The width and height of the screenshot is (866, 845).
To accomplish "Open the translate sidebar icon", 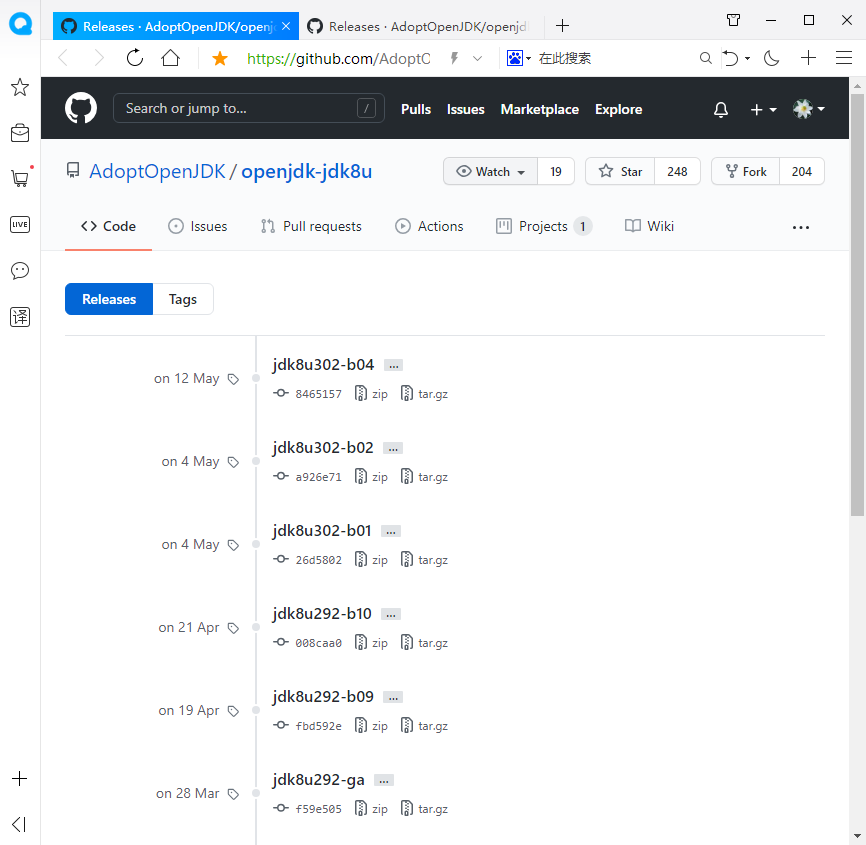I will click(20, 317).
